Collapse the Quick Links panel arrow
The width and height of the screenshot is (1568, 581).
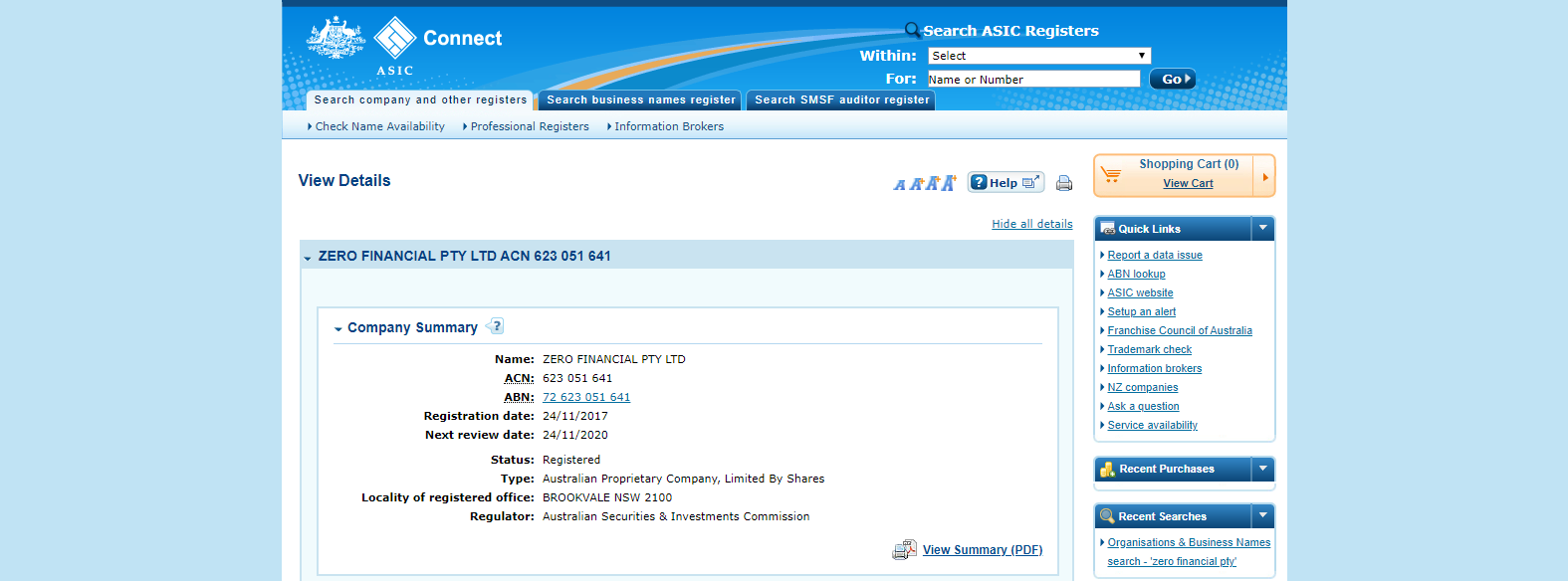tap(1263, 229)
